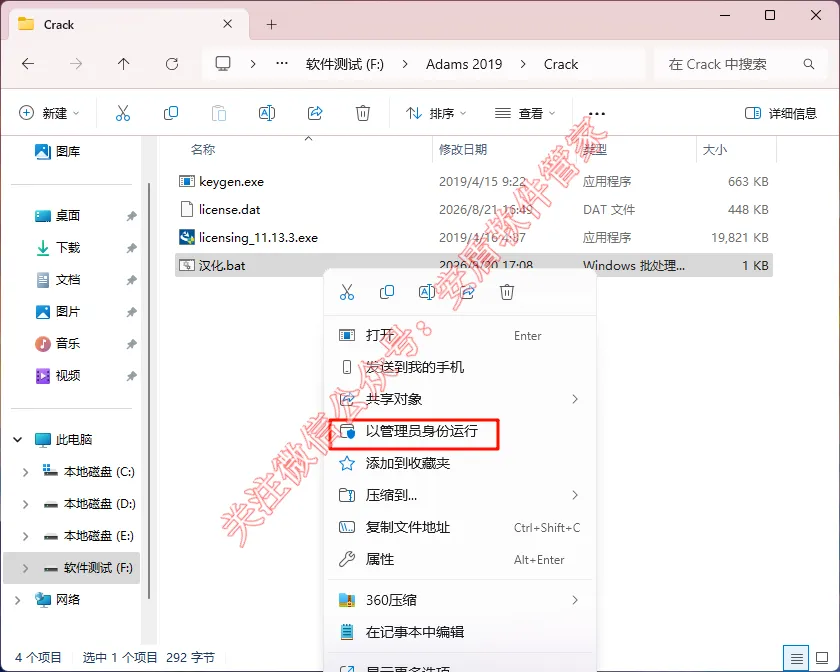Toggle the 详细信息 details pane
Image resolution: width=840 pixels, height=672 pixels.
pos(781,113)
